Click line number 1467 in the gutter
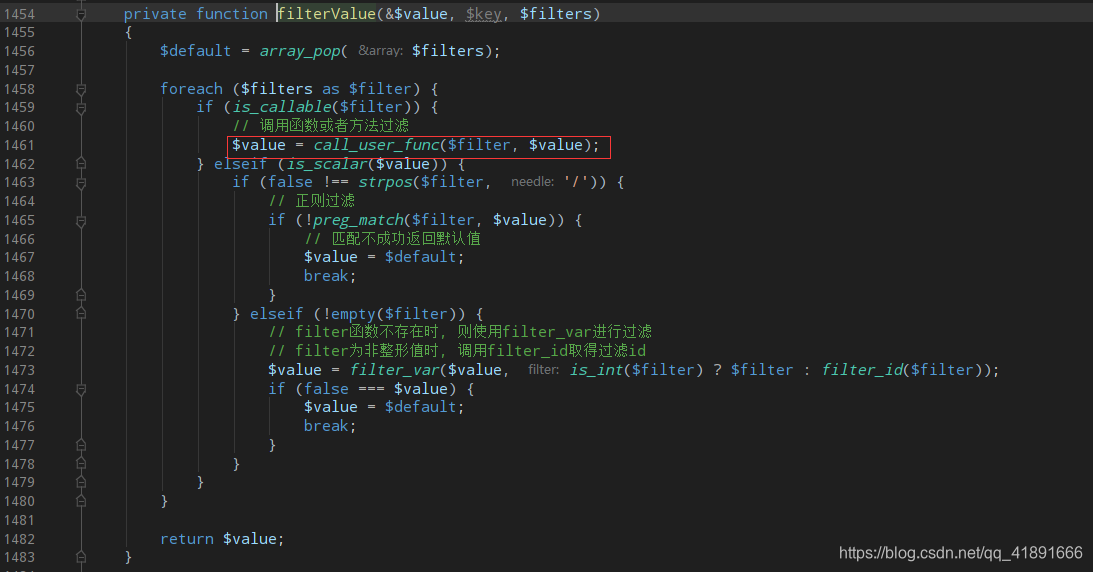The width and height of the screenshot is (1093, 572). (20, 257)
